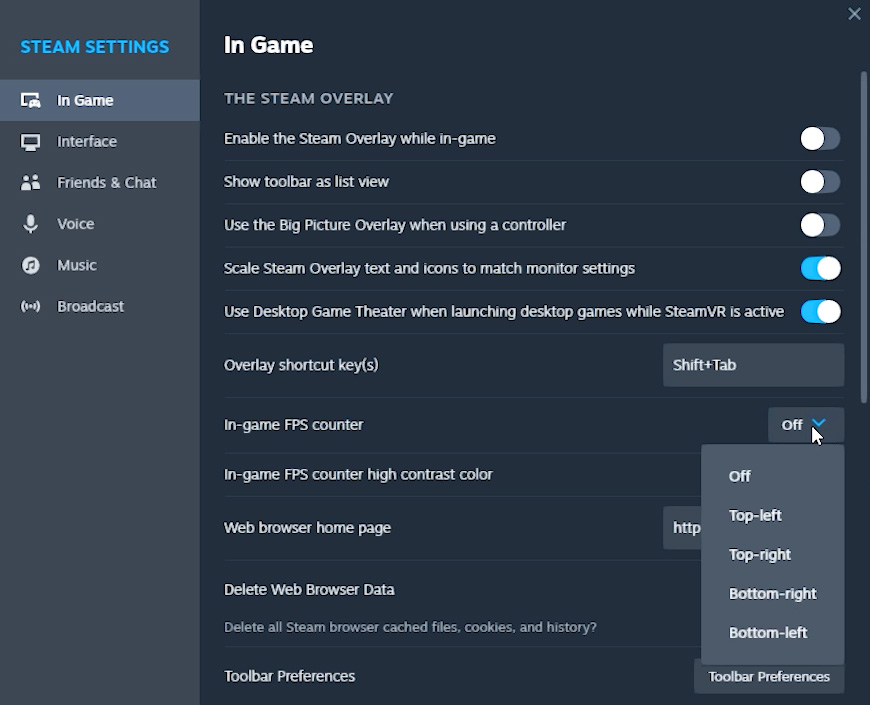870x705 pixels.
Task: Click the In Game controller icon
Action: coord(31,100)
